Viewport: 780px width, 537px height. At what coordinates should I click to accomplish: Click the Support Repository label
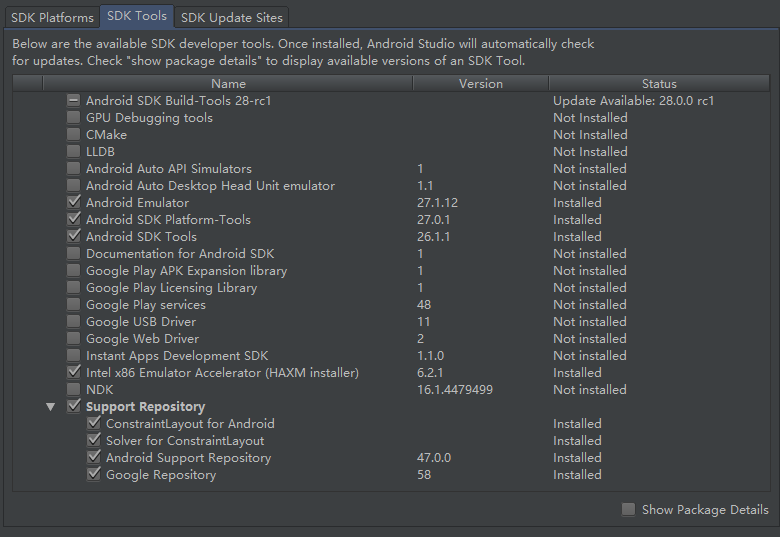(145, 407)
